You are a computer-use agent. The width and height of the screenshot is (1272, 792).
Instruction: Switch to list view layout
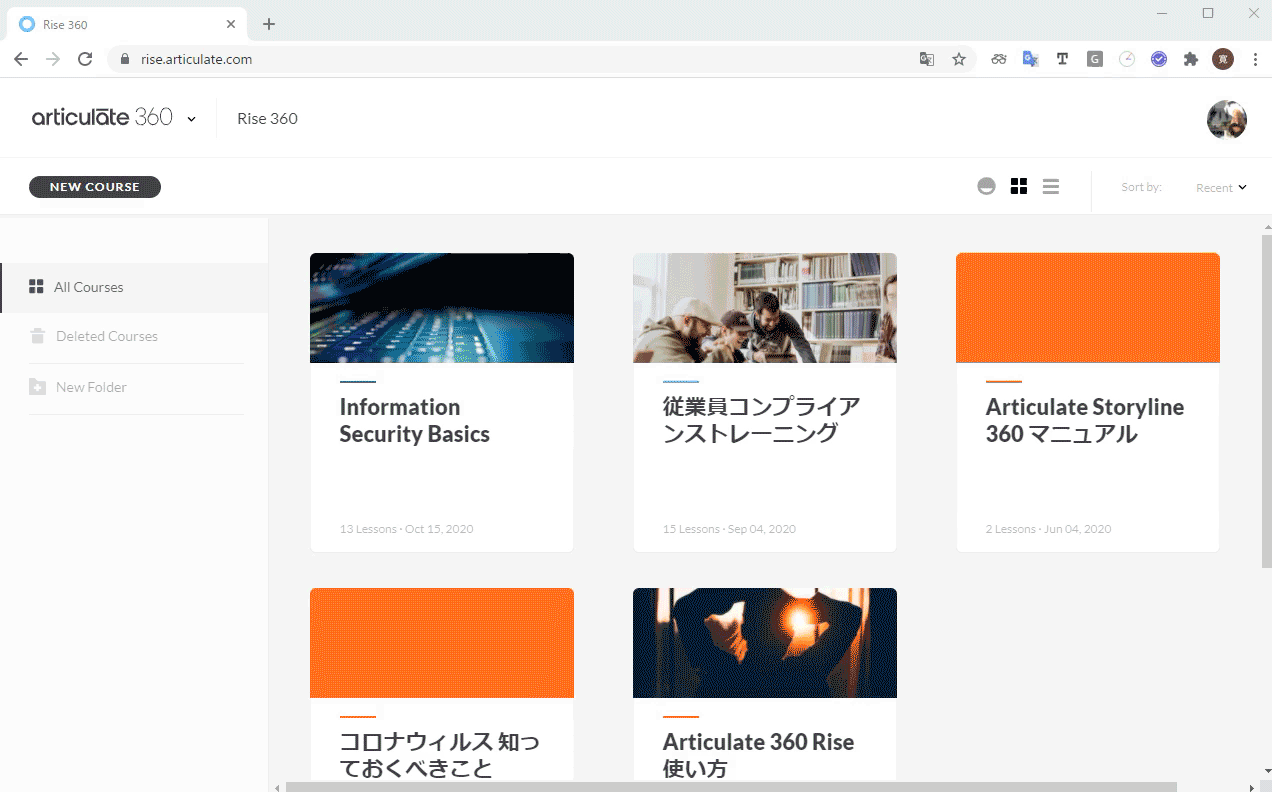[x=1050, y=186]
